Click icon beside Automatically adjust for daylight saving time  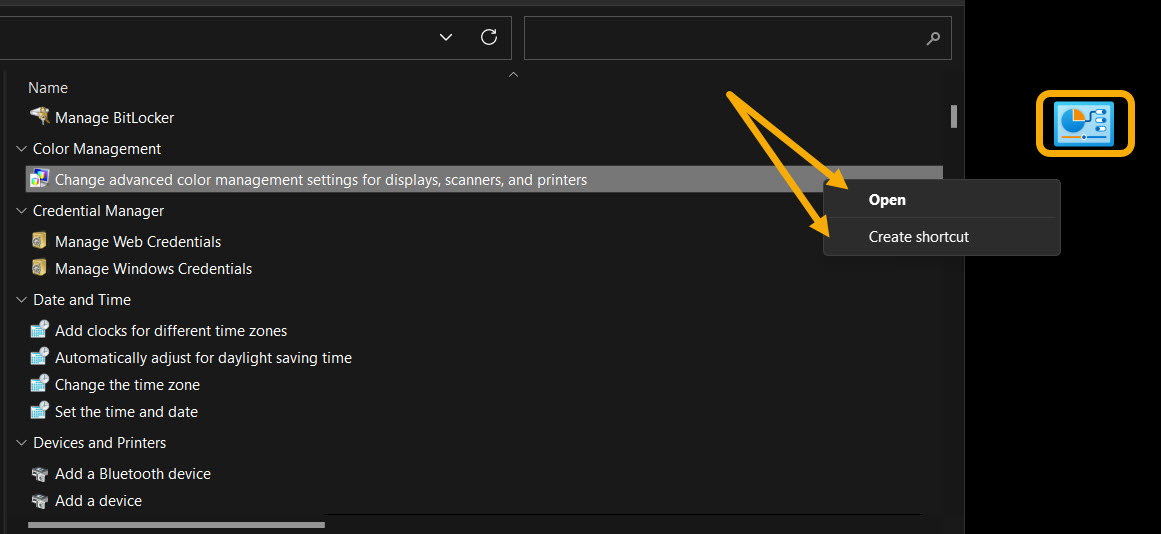click(39, 357)
